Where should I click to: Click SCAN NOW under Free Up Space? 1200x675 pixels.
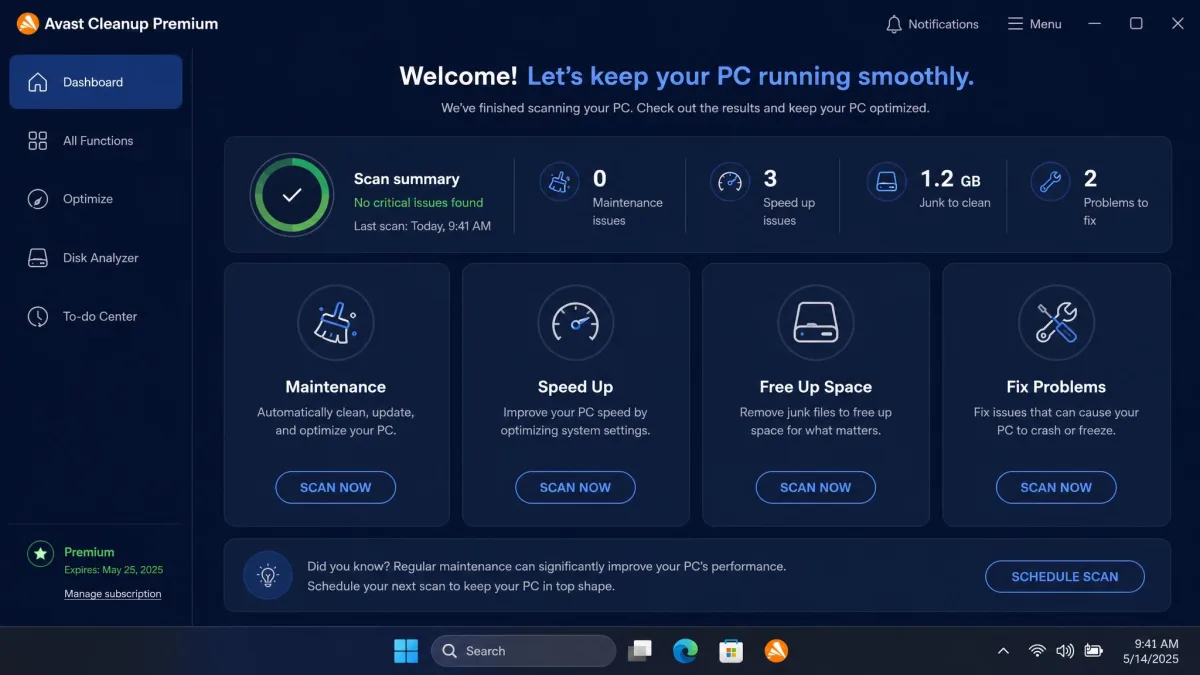click(816, 487)
